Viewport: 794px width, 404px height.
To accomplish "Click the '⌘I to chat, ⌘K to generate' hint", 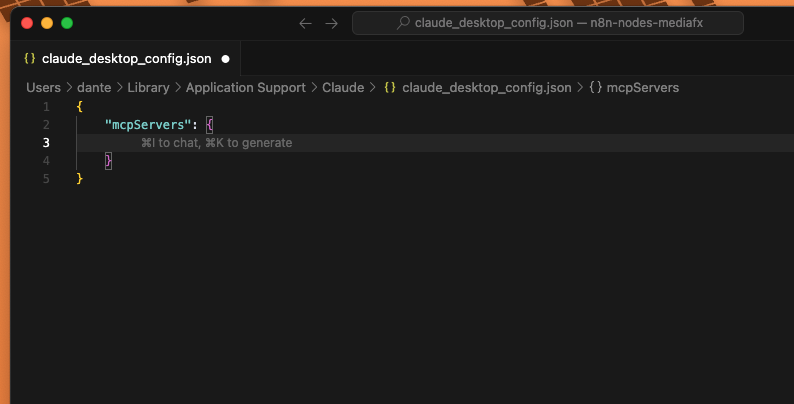I will (217, 143).
